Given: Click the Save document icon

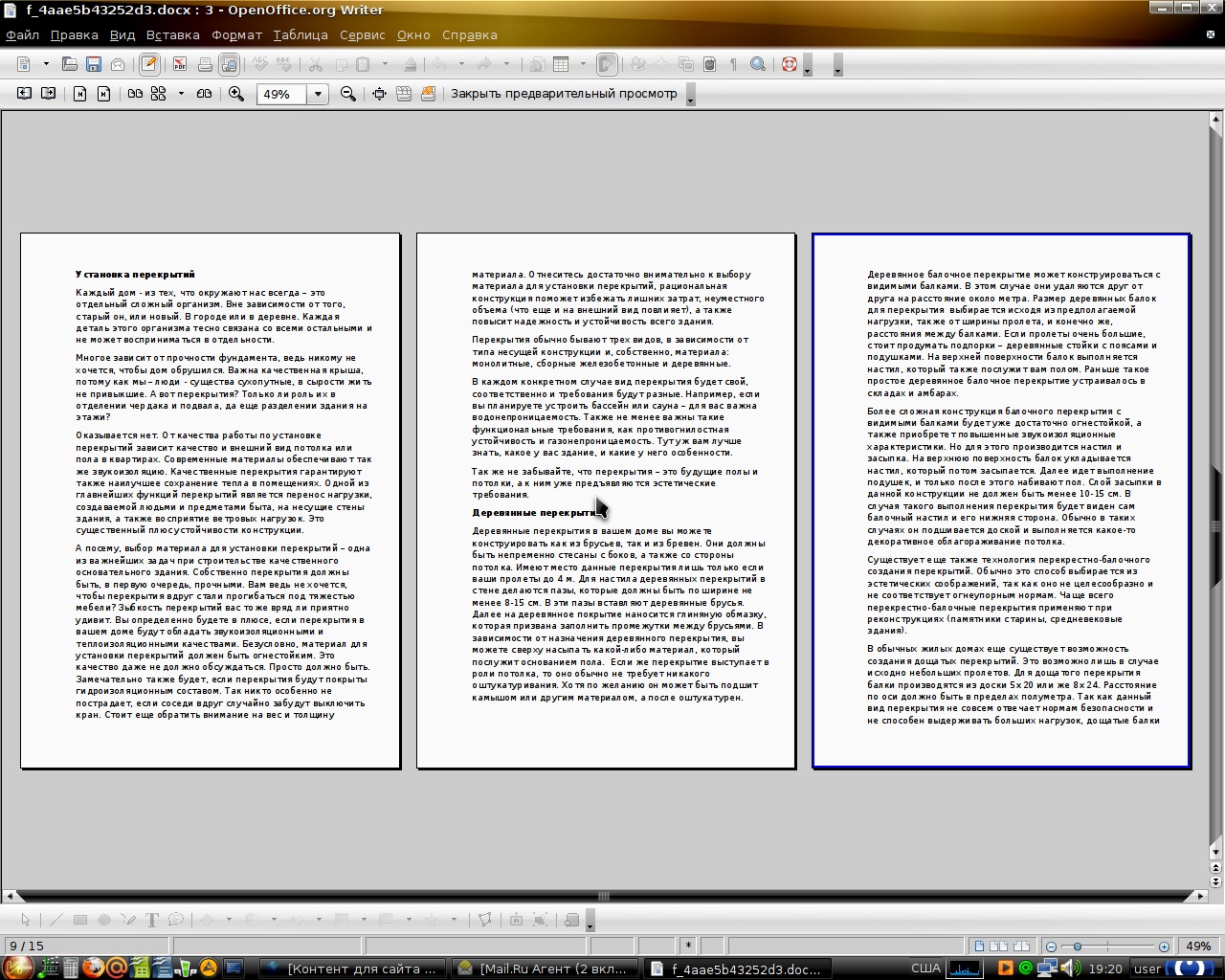Looking at the screenshot, I should [94, 65].
